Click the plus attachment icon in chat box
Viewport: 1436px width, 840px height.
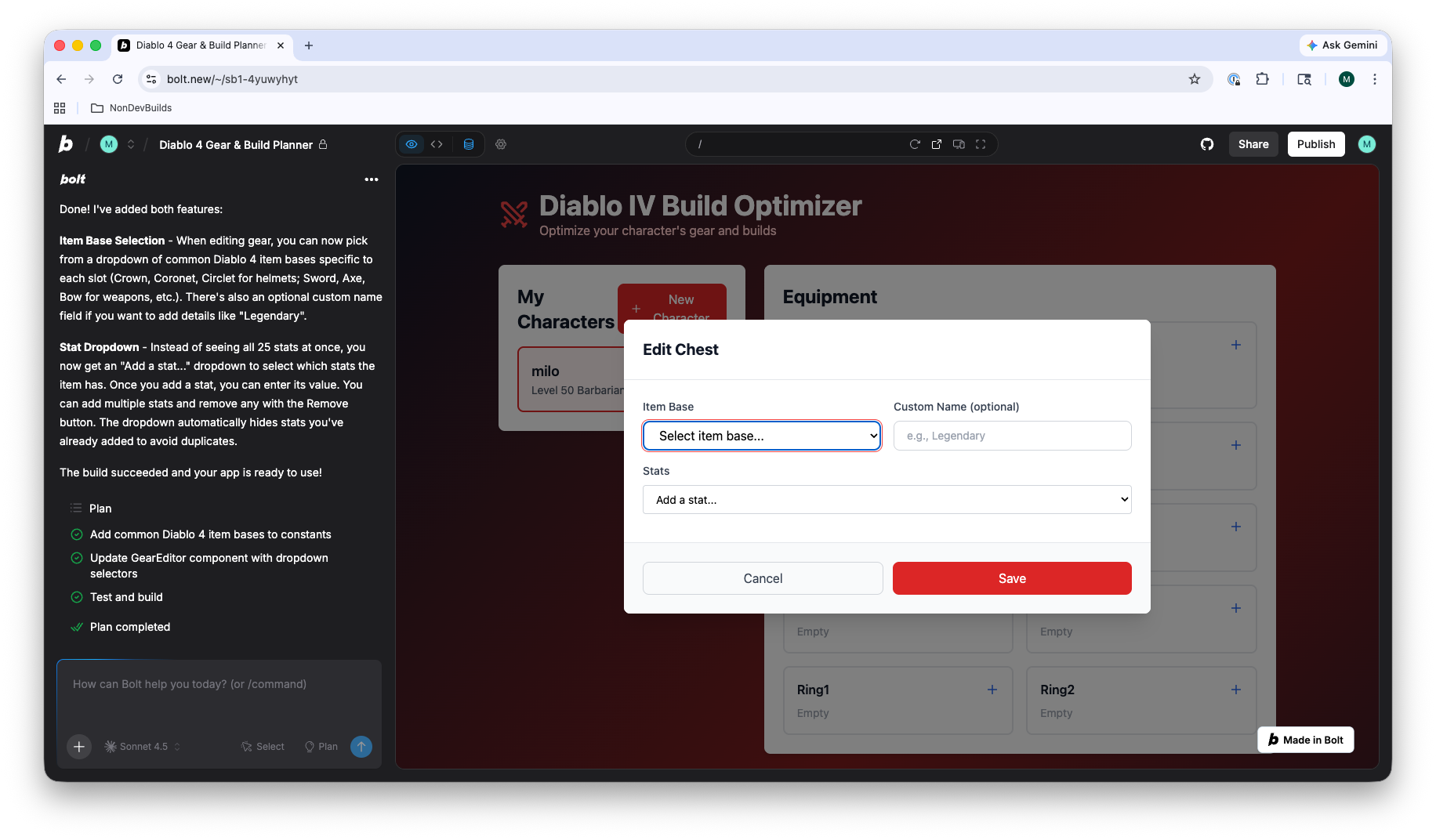tap(78, 747)
